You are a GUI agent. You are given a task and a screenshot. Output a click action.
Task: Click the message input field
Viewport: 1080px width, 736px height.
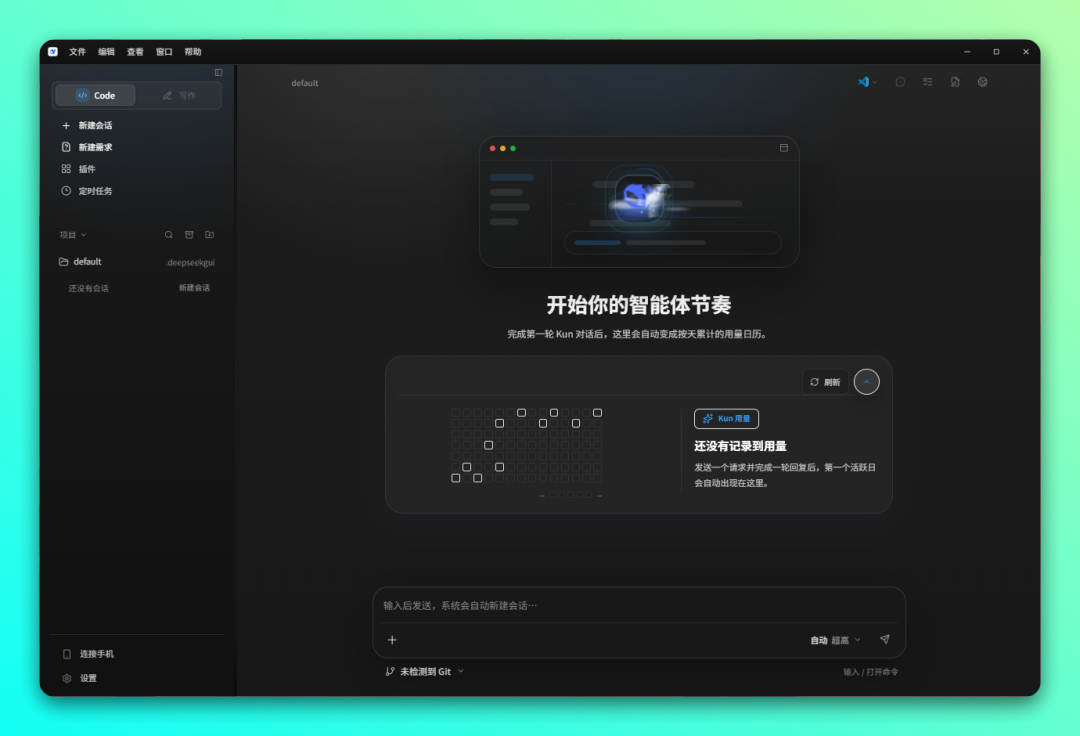click(638, 605)
